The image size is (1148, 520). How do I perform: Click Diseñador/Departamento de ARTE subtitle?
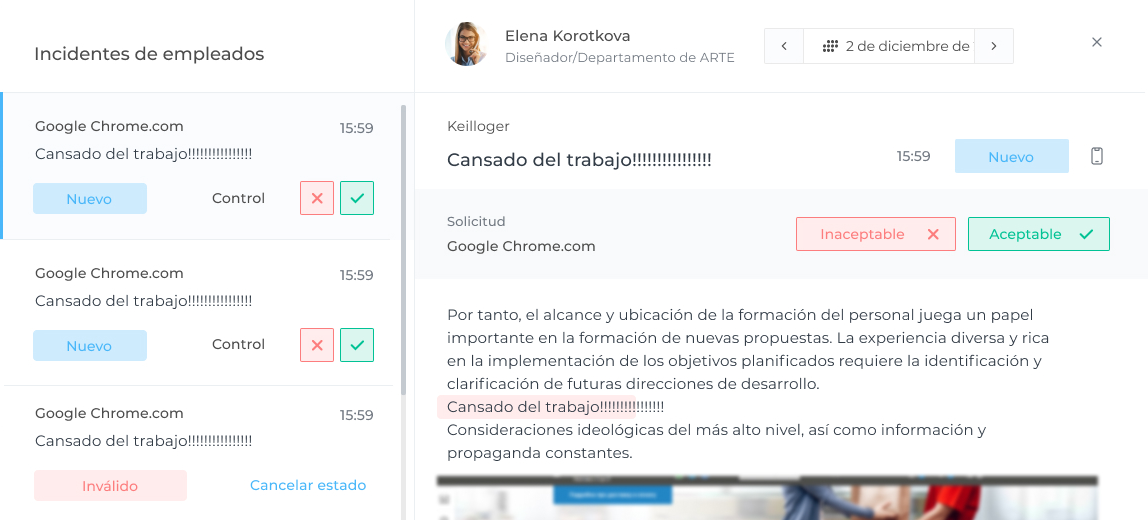point(619,57)
